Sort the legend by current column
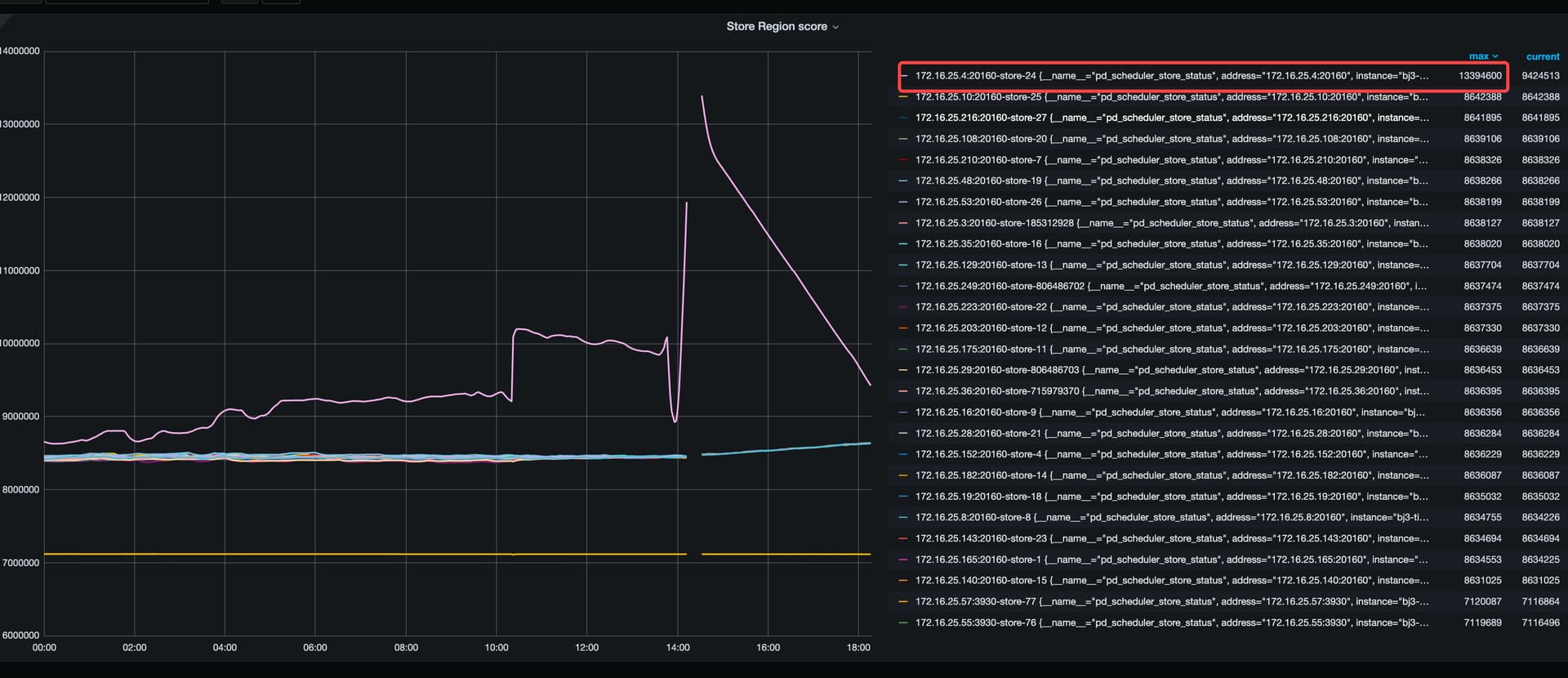Screen dimensions: 1568x678 [x=1542, y=56]
